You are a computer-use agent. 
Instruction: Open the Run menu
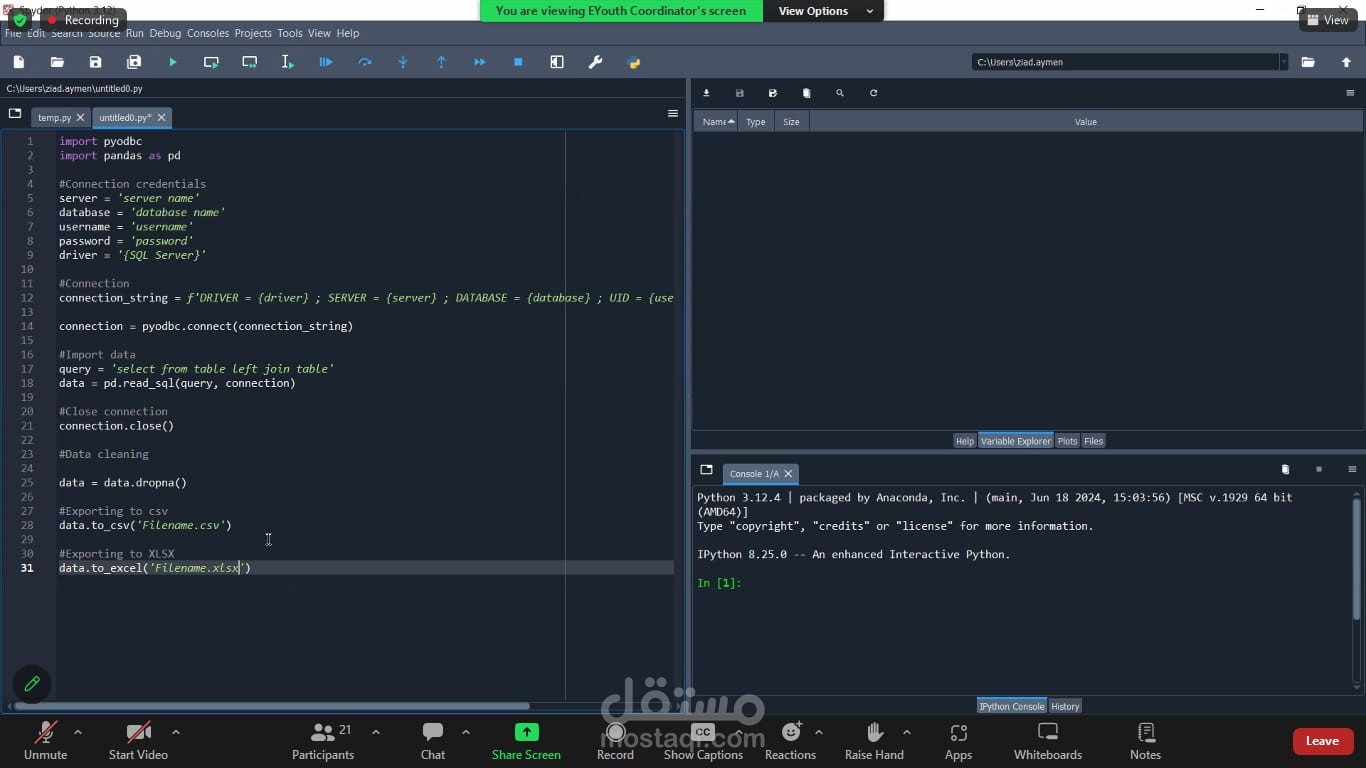pos(135,33)
